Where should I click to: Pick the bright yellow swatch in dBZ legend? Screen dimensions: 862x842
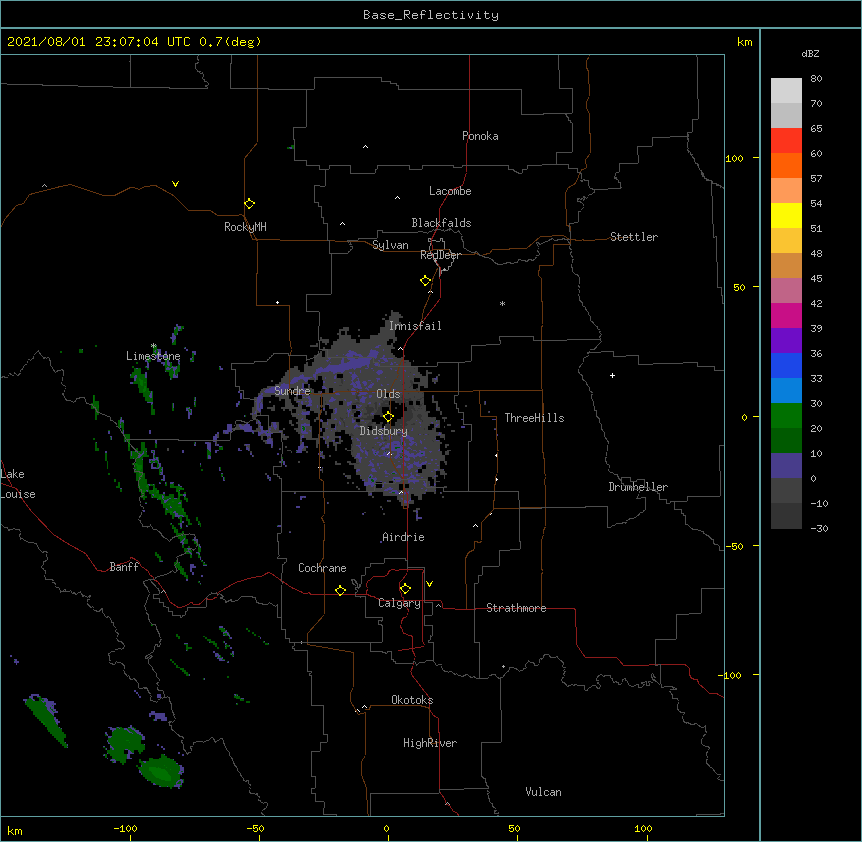786,215
